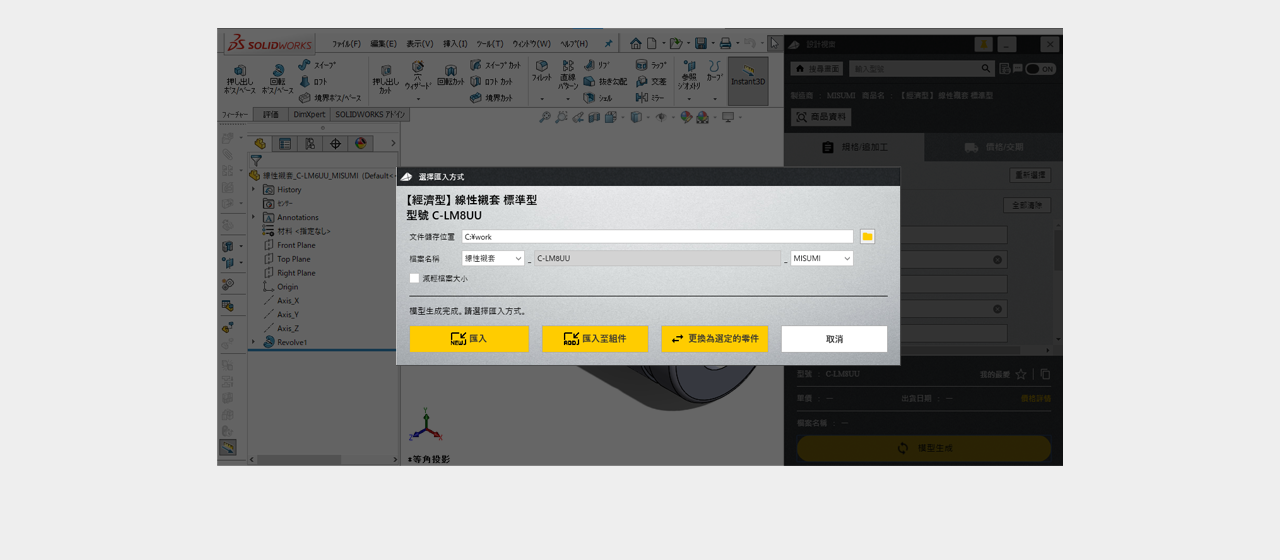The image size is (1280, 560).
Task: Open the ファイル(F) menu
Action: [346, 44]
